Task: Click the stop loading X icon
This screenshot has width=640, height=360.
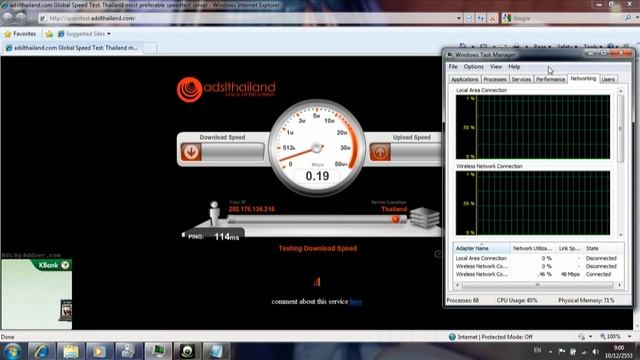Action: click(492, 18)
